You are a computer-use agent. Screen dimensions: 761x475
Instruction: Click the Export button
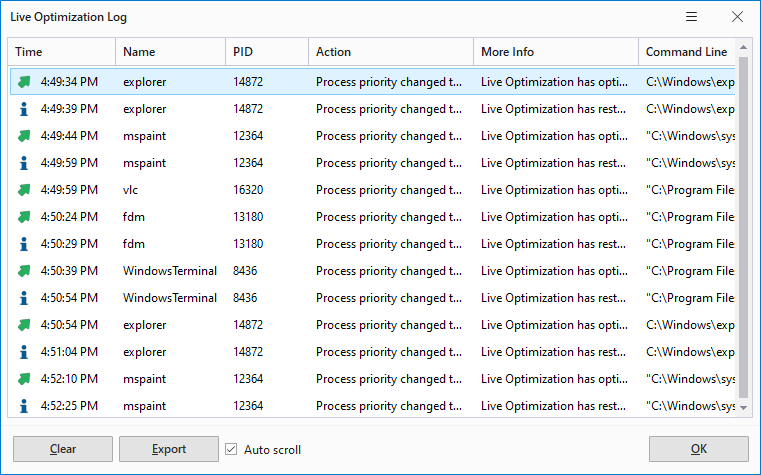coord(168,449)
